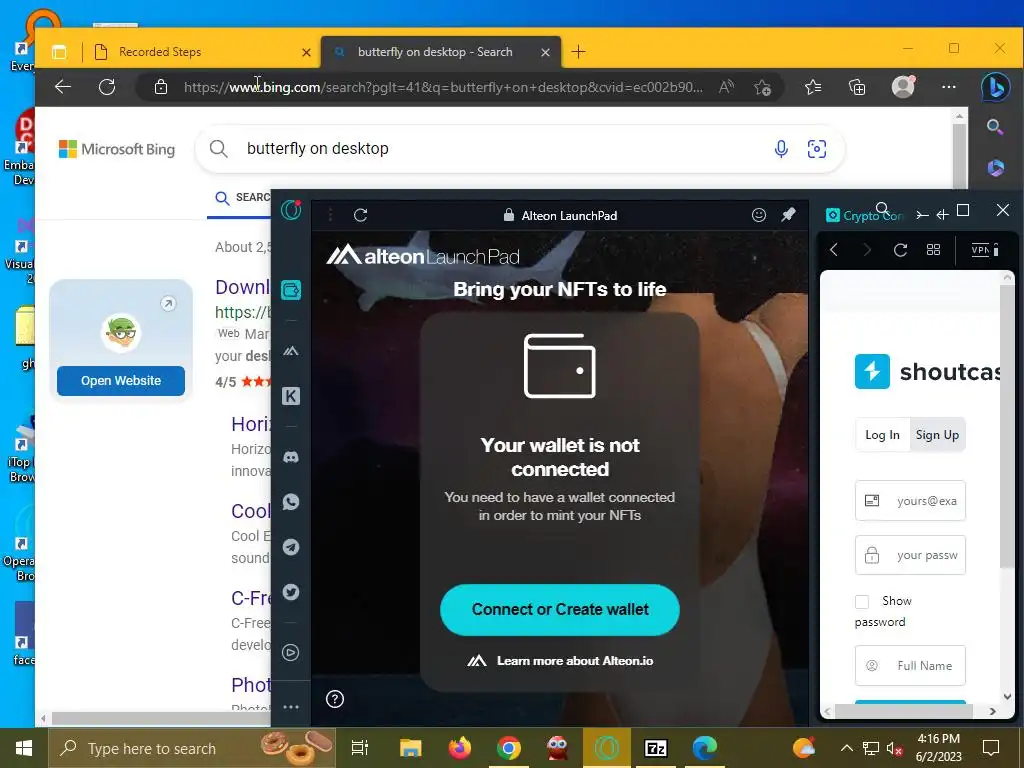Reload the shoutcast page in Opera
Screen dimensions: 1024x768
tap(900, 249)
